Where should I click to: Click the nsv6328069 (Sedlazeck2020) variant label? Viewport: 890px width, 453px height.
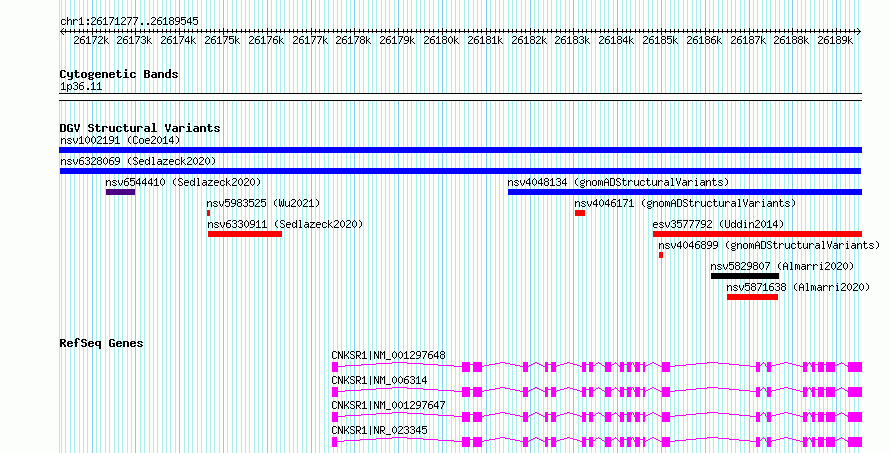pos(138,161)
